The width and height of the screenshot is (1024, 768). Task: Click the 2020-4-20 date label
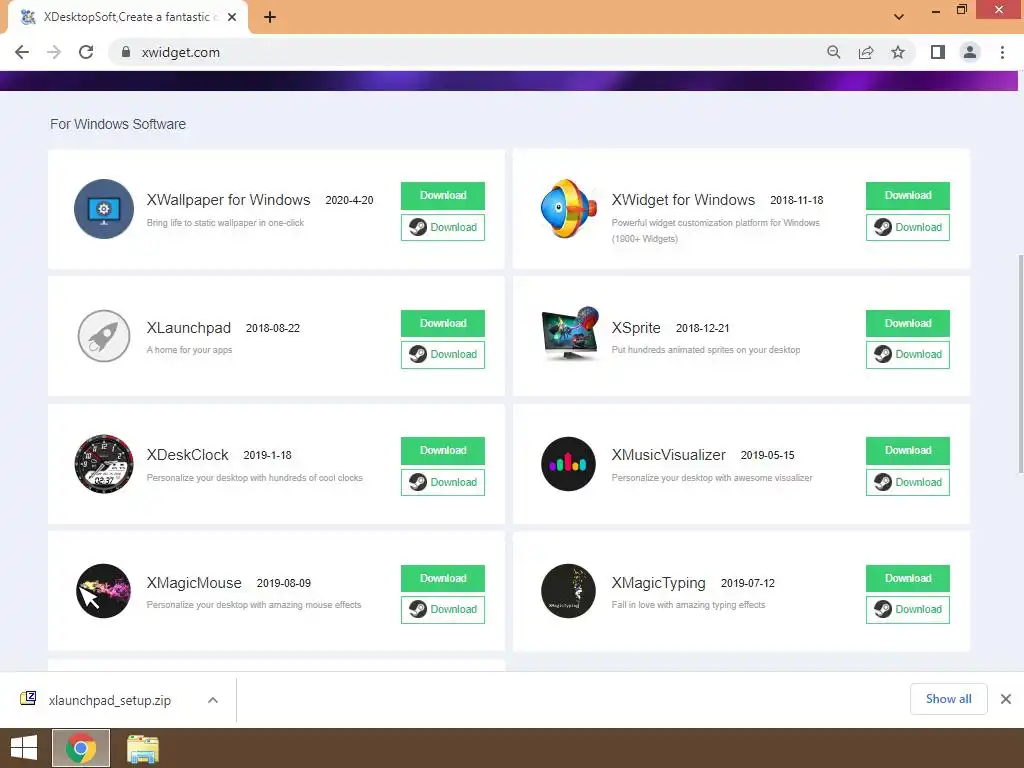[349, 200]
